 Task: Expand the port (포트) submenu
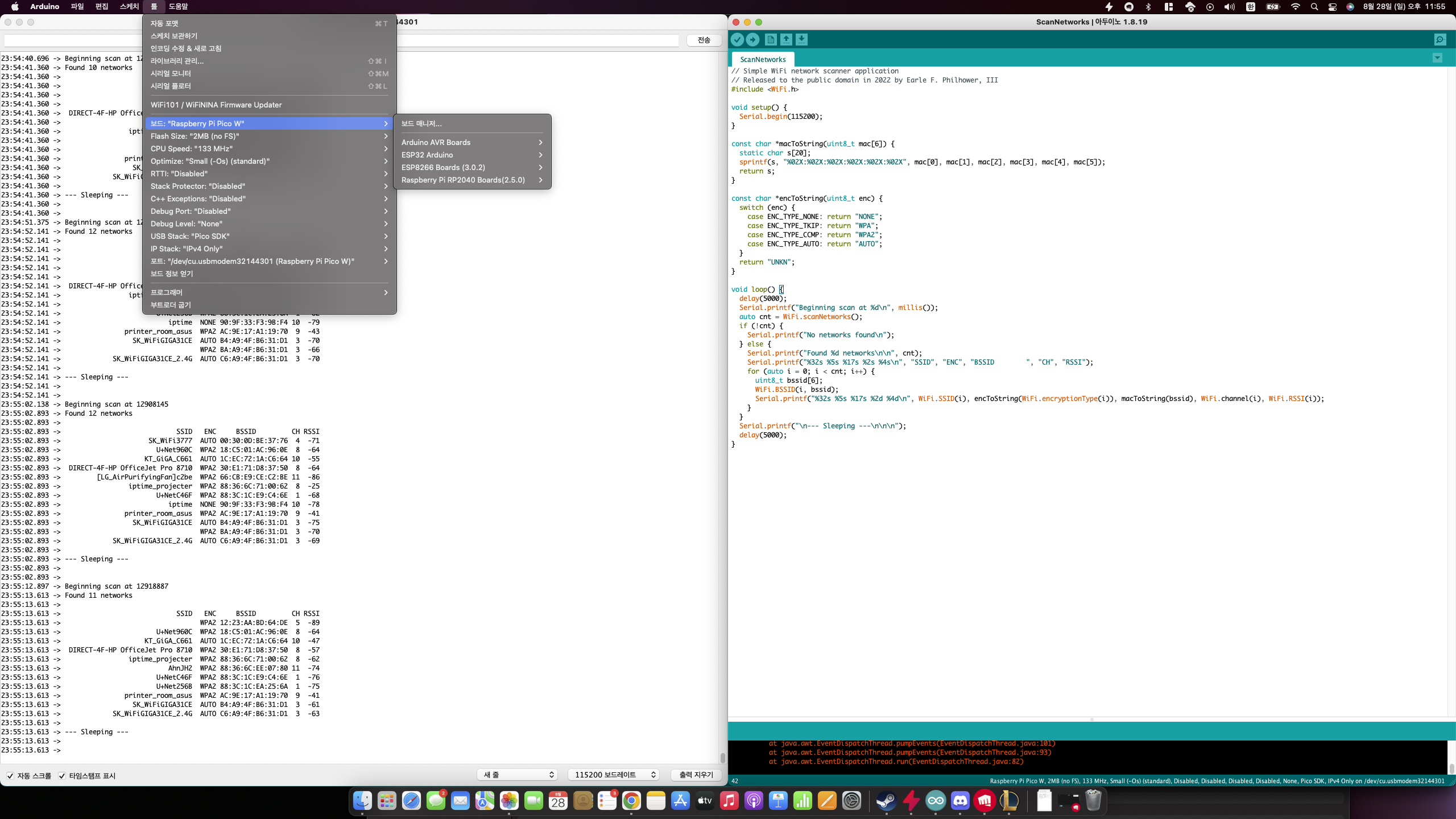(x=269, y=261)
